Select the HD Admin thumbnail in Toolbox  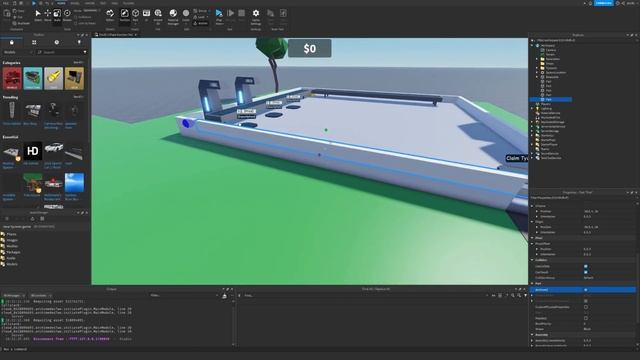click(x=33, y=151)
